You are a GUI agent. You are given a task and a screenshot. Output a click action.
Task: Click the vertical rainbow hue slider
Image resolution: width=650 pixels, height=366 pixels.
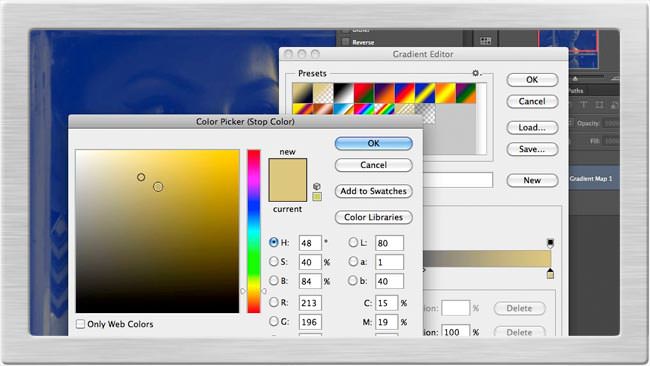pyautogui.click(x=254, y=231)
